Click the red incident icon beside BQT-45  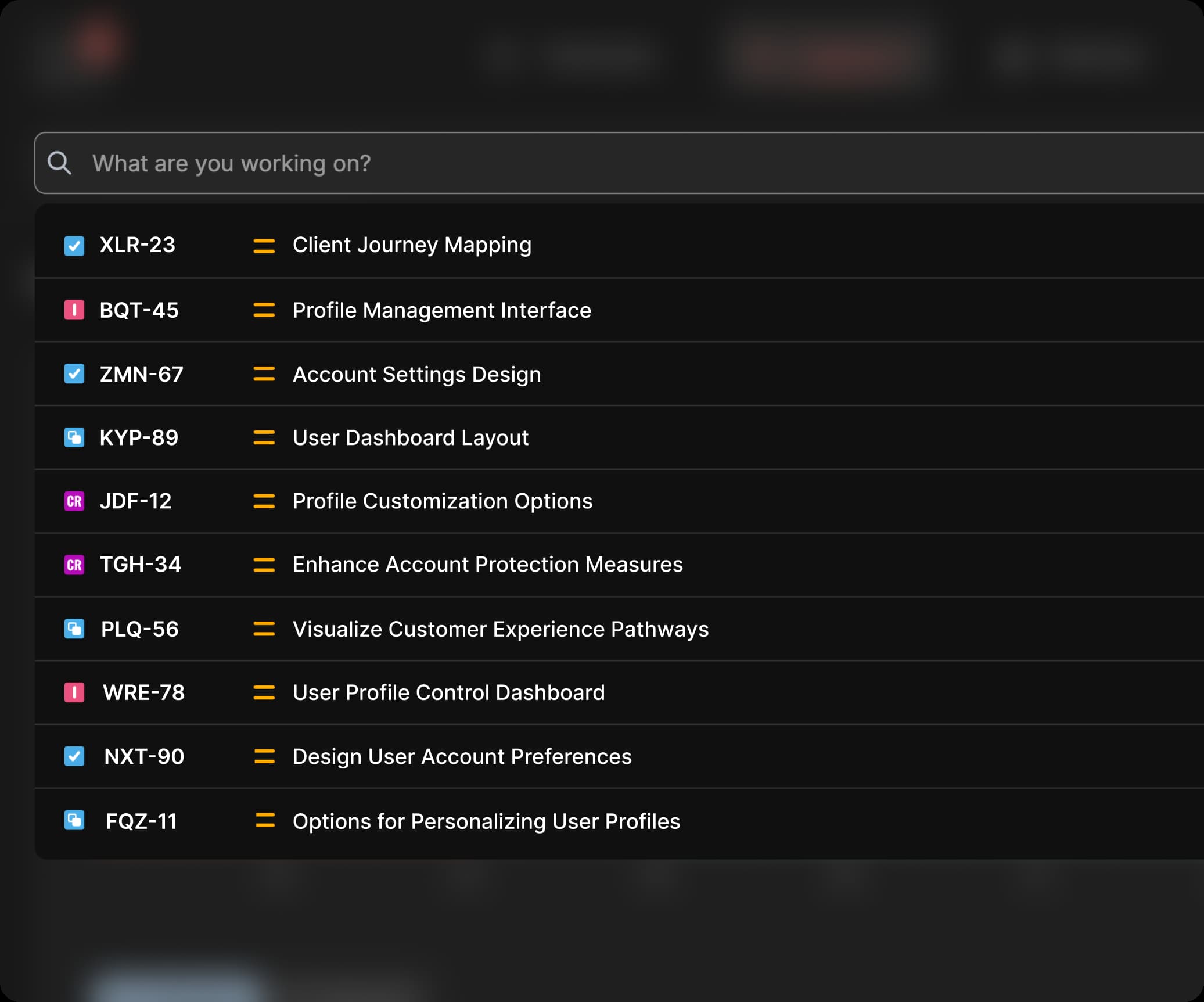pos(74,310)
